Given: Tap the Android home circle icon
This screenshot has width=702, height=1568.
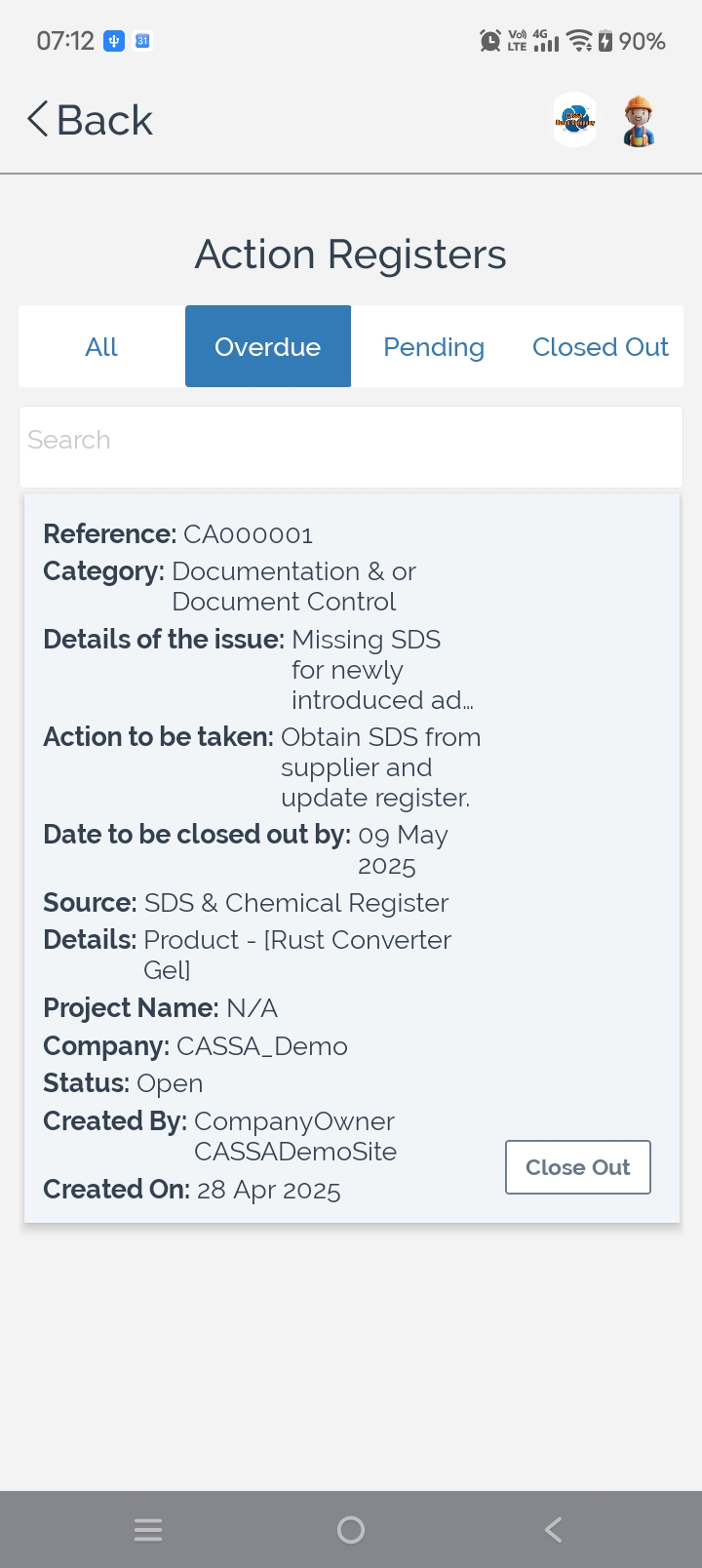Looking at the screenshot, I should pyautogui.click(x=351, y=1530).
